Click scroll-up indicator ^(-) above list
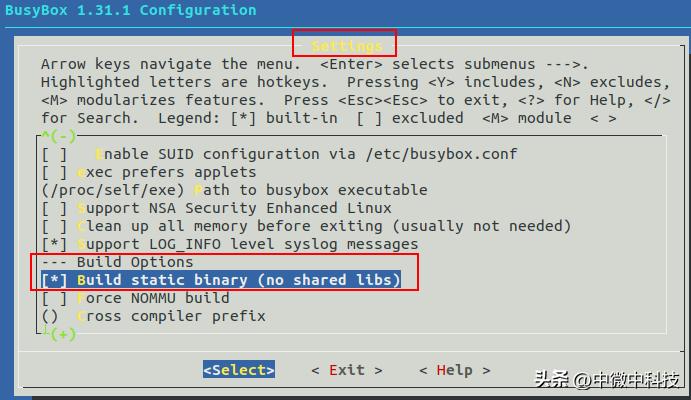Image resolution: width=691 pixels, height=400 pixels. [x=59, y=136]
